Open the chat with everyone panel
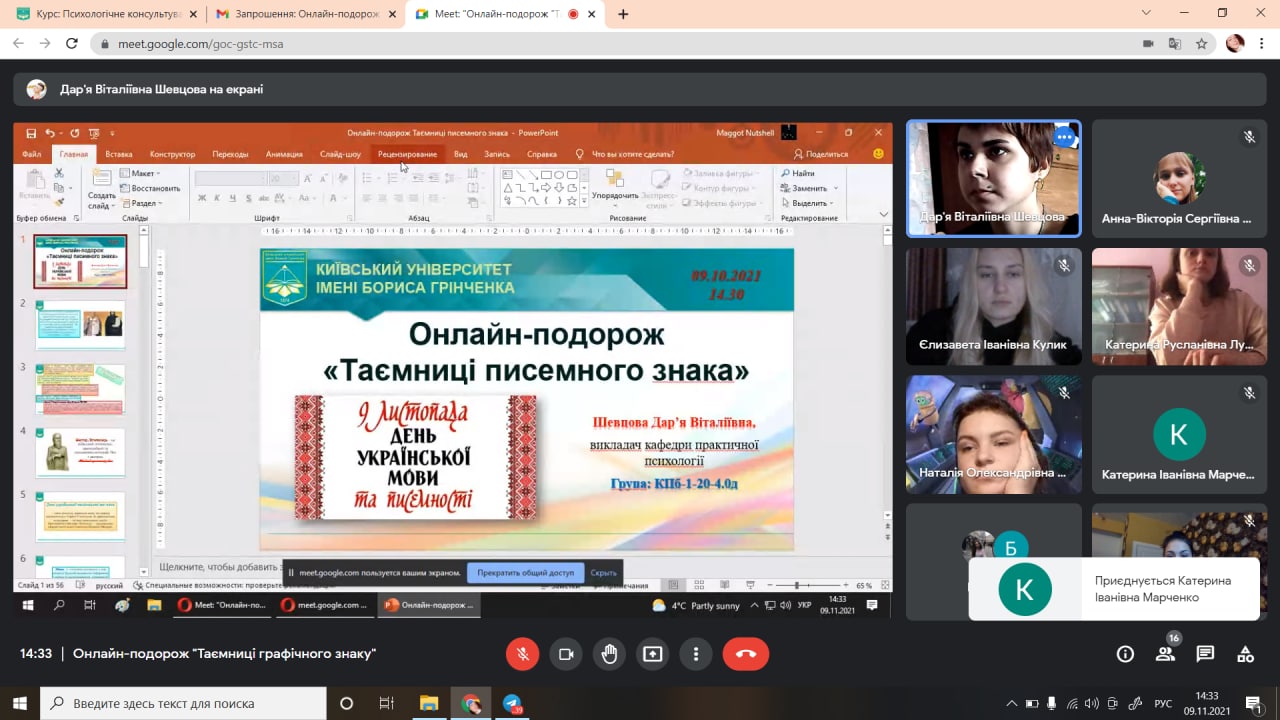Viewport: 1280px width, 720px height. pos(1205,654)
